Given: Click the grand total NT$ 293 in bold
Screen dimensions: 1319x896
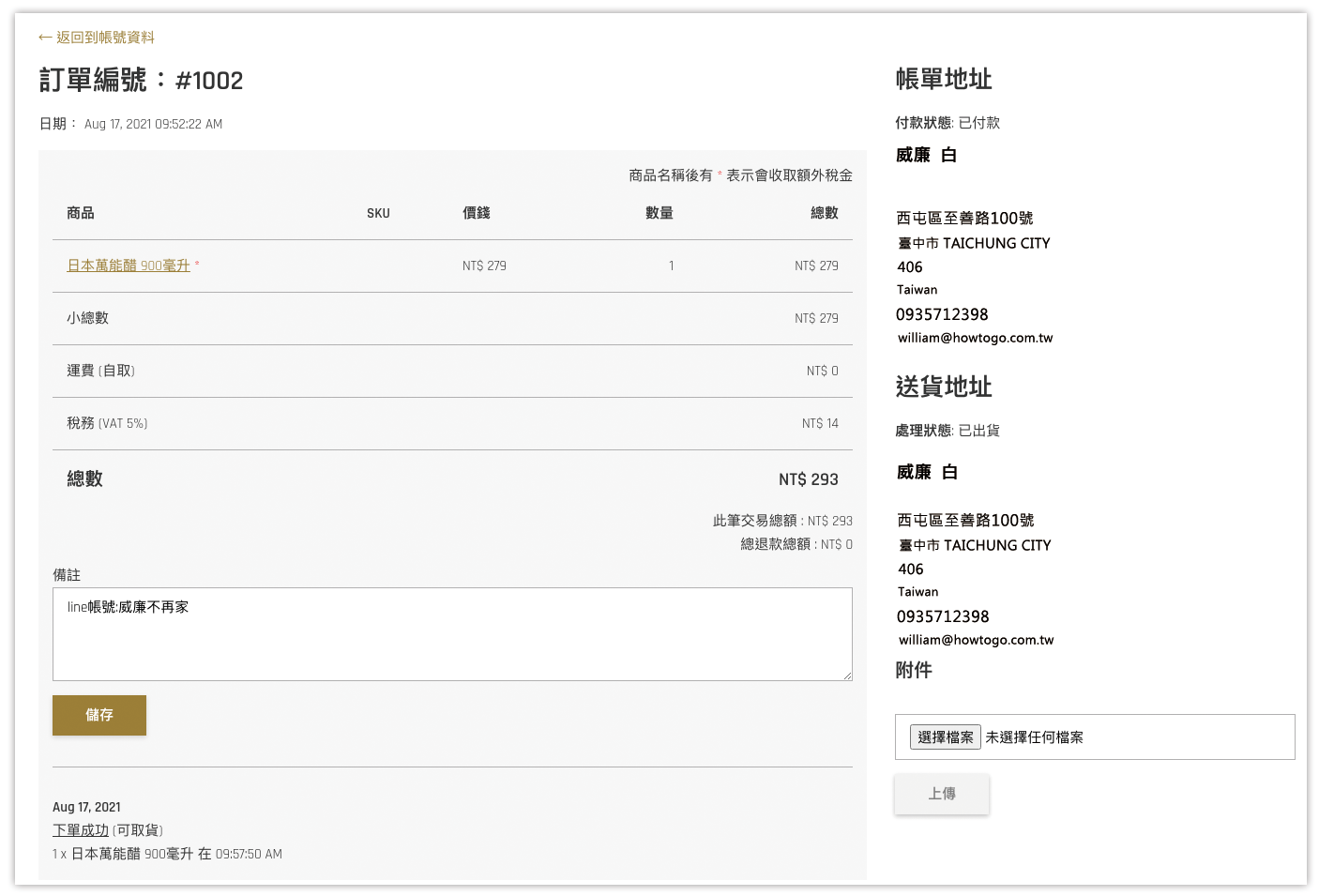Looking at the screenshot, I should pos(809,479).
